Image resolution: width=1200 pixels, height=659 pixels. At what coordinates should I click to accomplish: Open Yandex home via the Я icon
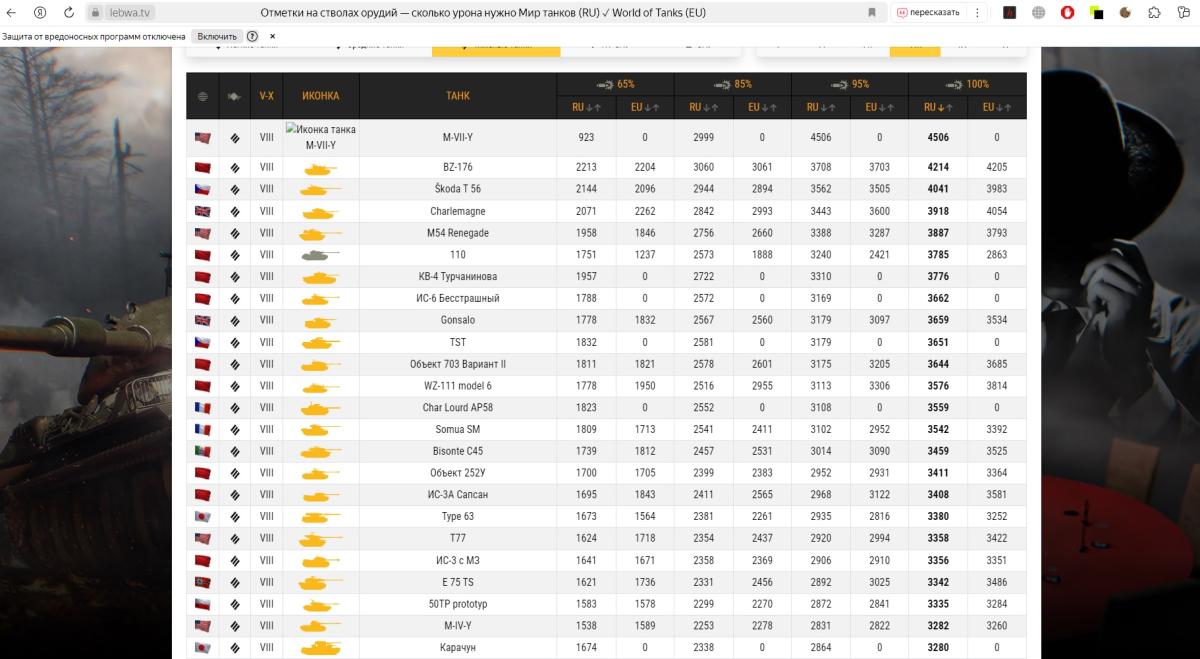pos(39,12)
